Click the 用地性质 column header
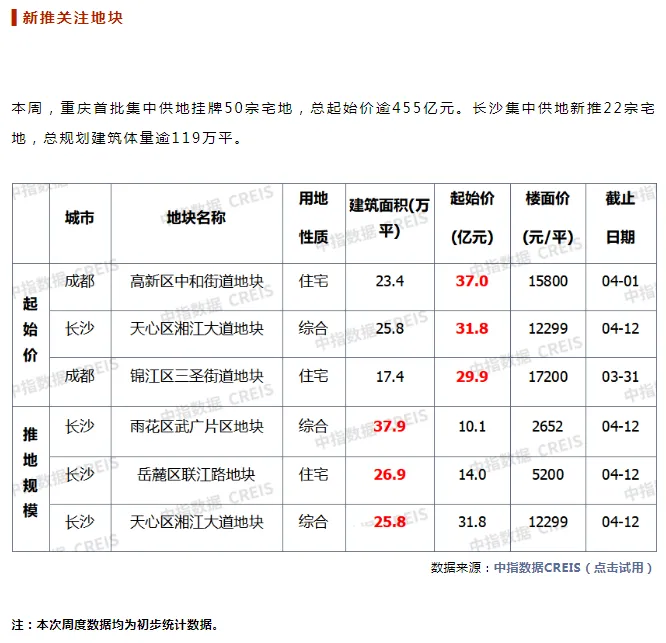The image size is (666, 643). click(313, 218)
